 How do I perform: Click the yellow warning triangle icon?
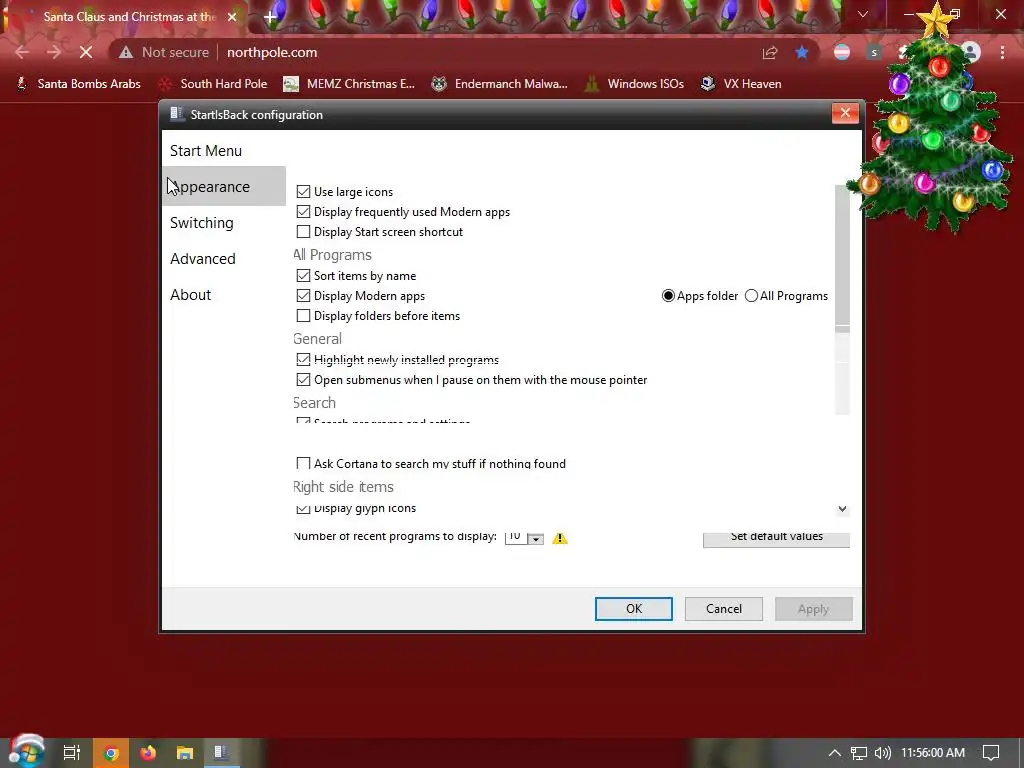pyautogui.click(x=560, y=538)
